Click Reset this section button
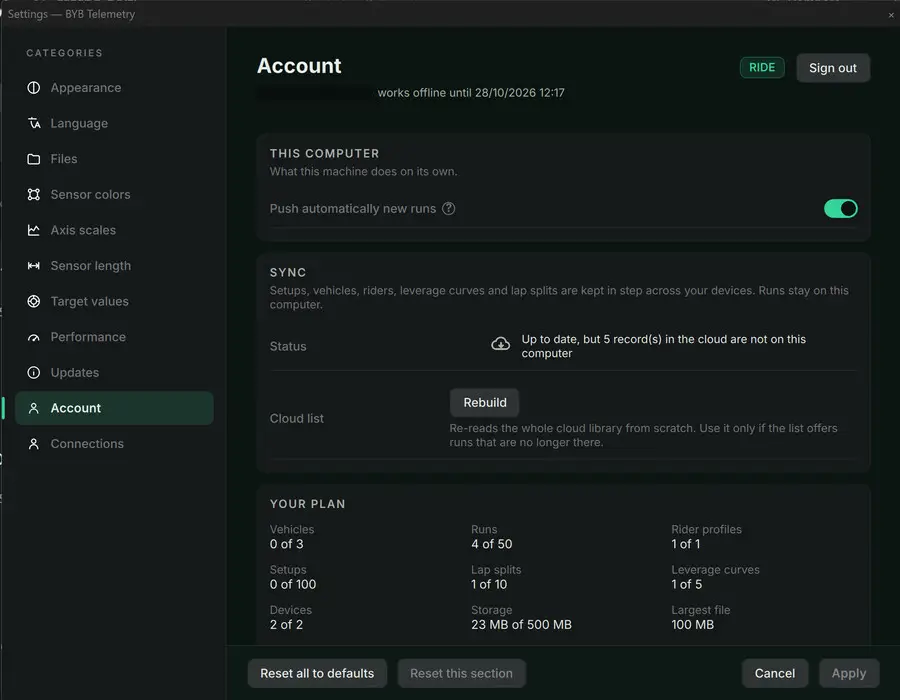This screenshot has width=900, height=700. click(461, 673)
